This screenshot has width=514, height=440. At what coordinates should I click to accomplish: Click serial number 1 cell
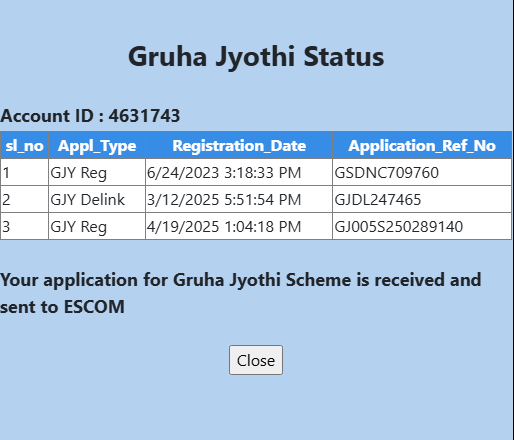click(24, 172)
